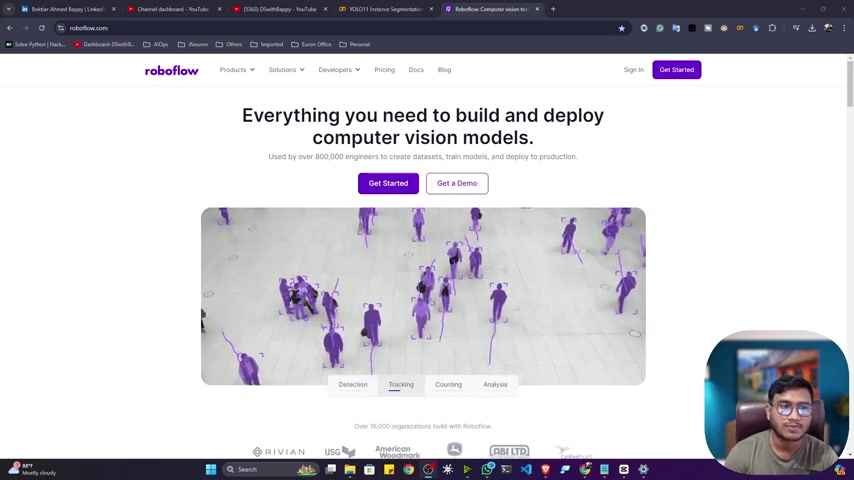Open the Personal bookmark folder
This screenshot has height=480, width=854.
(x=355, y=44)
